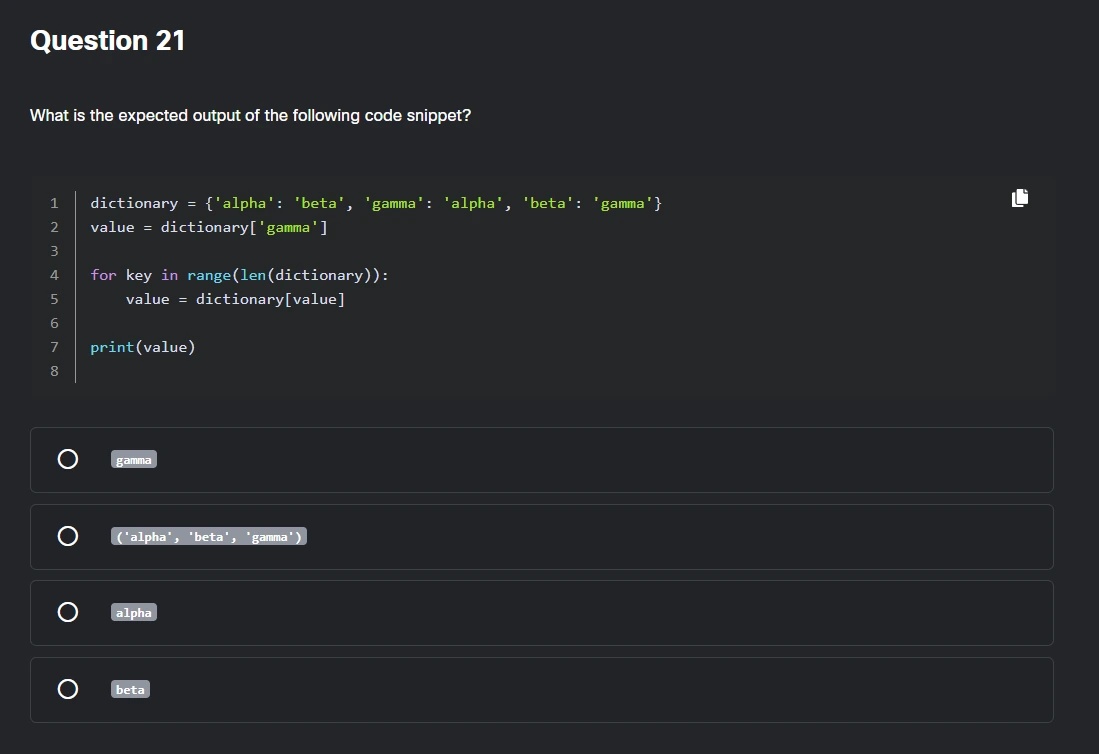The height and width of the screenshot is (754, 1099).
Task: Click line number 8 in the code gutter
Action: pyautogui.click(x=54, y=371)
